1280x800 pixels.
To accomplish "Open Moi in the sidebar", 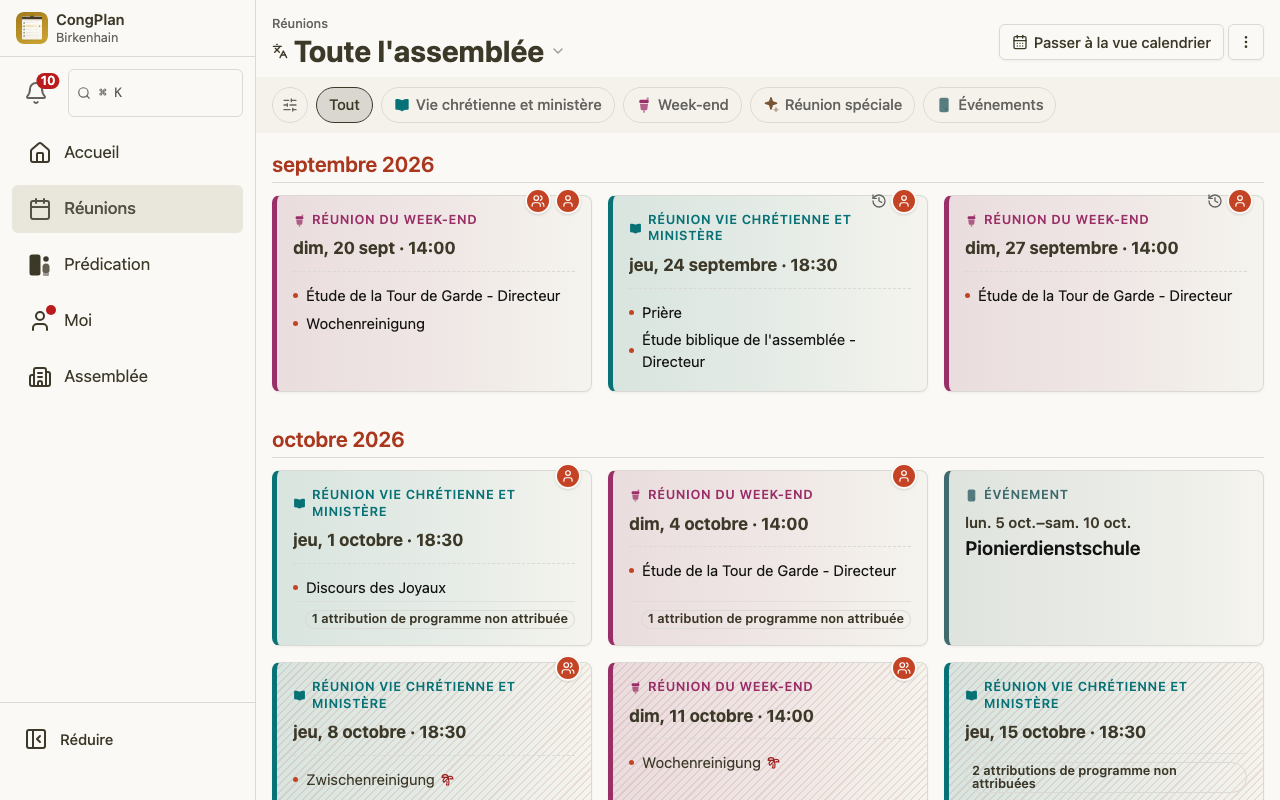I will (127, 320).
